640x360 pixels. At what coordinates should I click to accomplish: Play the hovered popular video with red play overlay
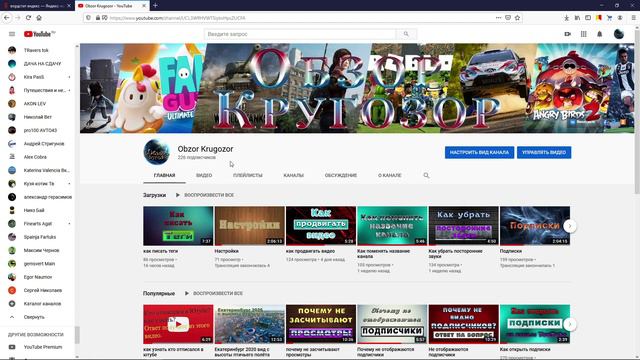178,324
